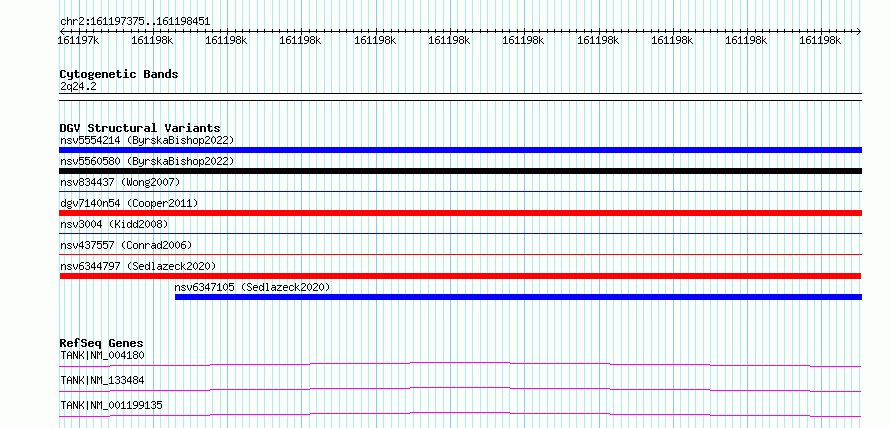The image size is (890, 428).
Task: Click the thin blue line of nsv3004
Action: pyautogui.click(x=460, y=233)
